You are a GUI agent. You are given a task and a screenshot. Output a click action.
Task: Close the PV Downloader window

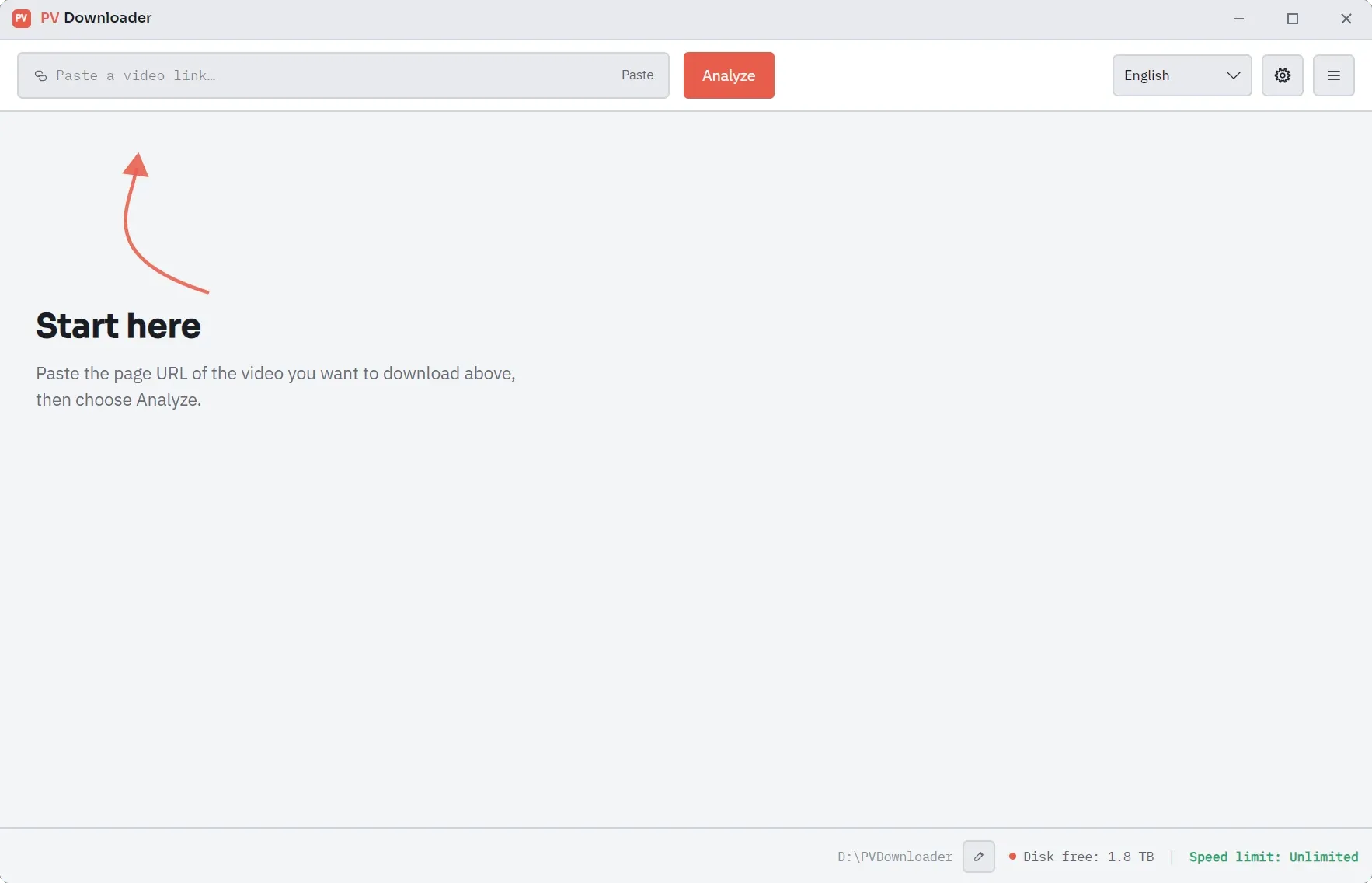coord(1346,19)
